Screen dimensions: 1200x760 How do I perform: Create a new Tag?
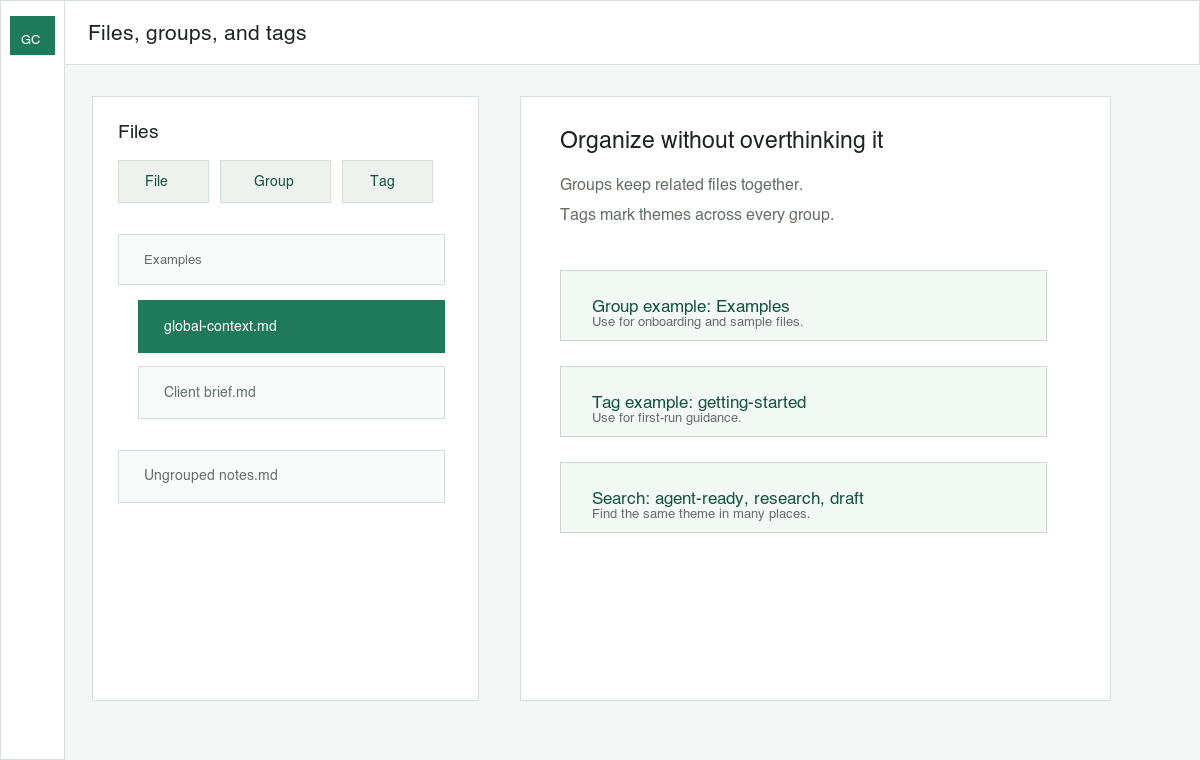pyautogui.click(x=387, y=181)
